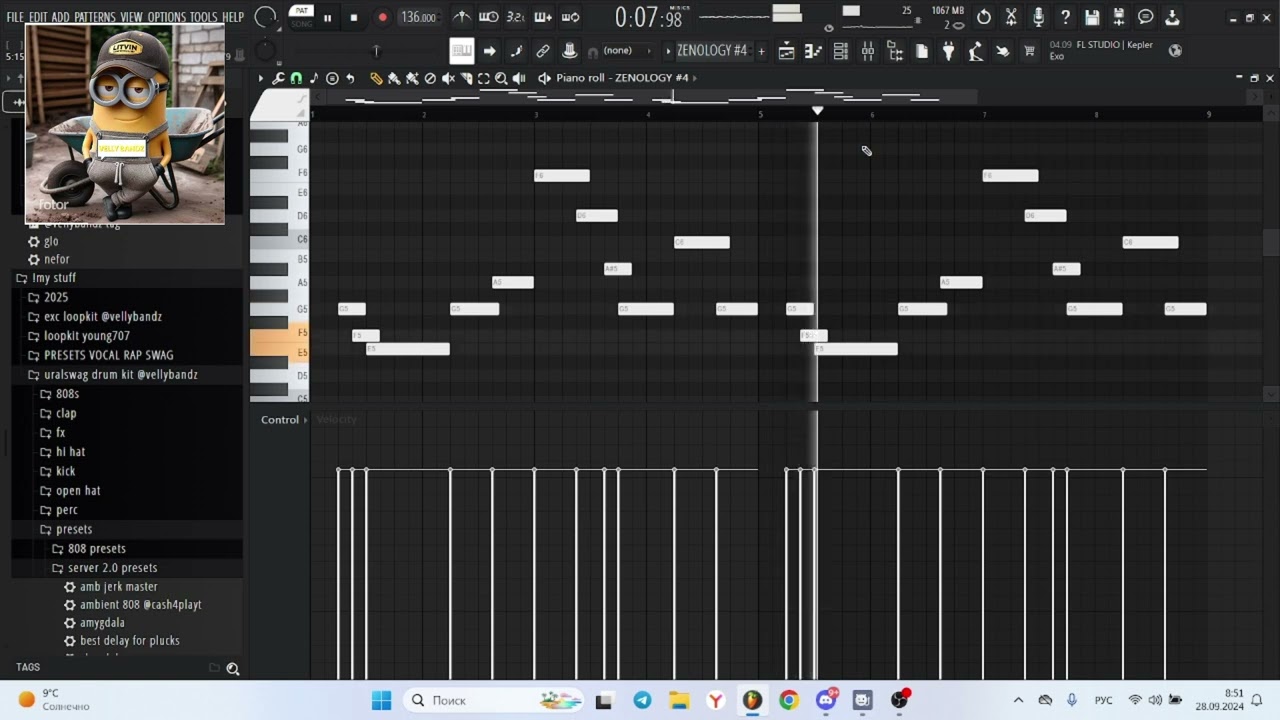Select the Draw pencil tool in piano roll

point(376,78)
